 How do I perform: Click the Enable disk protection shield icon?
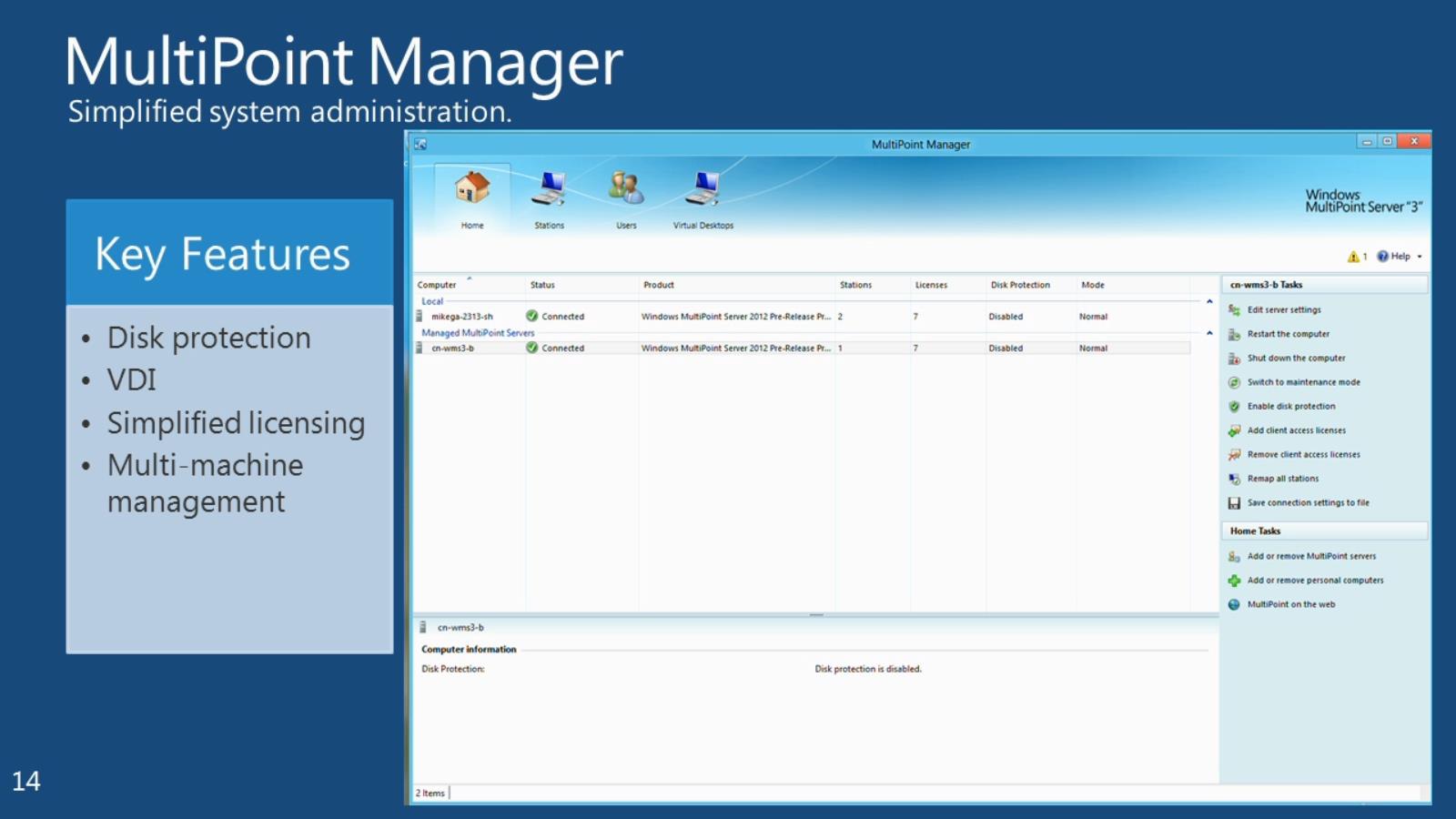click(x=1234, y=407)
